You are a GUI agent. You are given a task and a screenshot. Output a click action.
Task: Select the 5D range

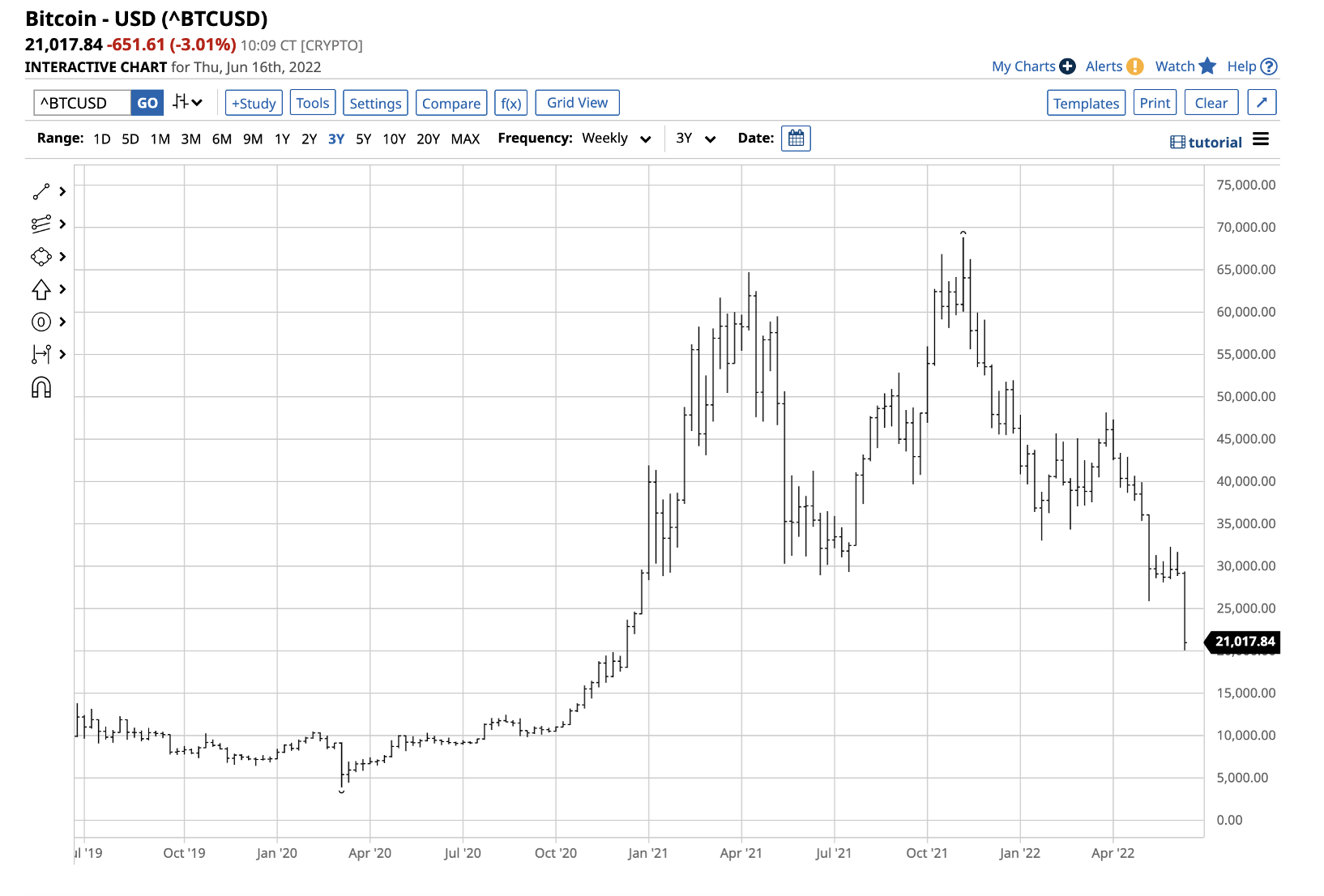click(x=130, y=139)
